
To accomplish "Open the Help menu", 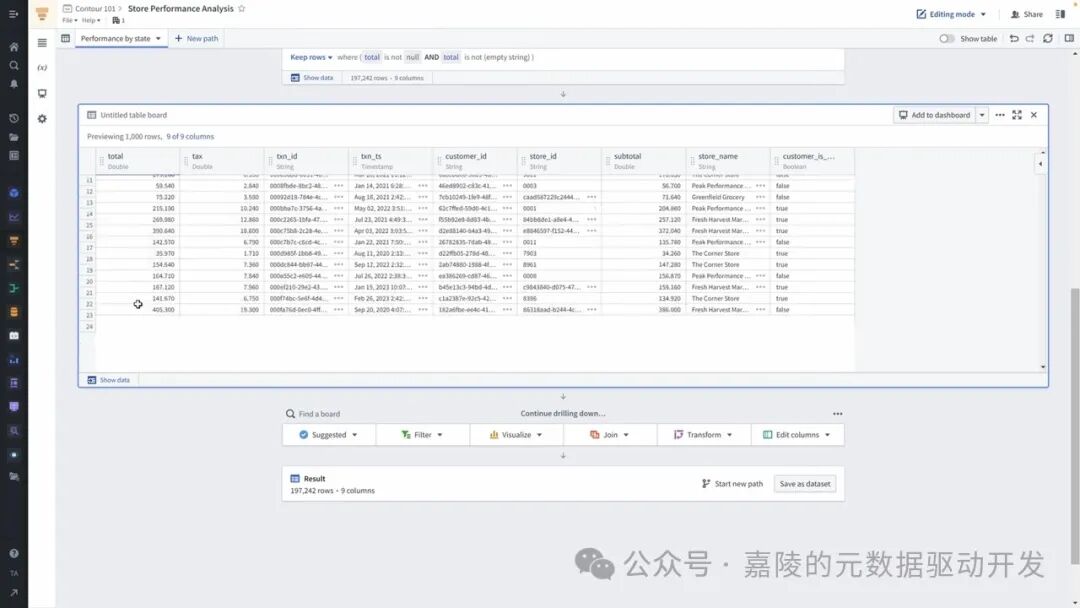I will tap(91, 21).
